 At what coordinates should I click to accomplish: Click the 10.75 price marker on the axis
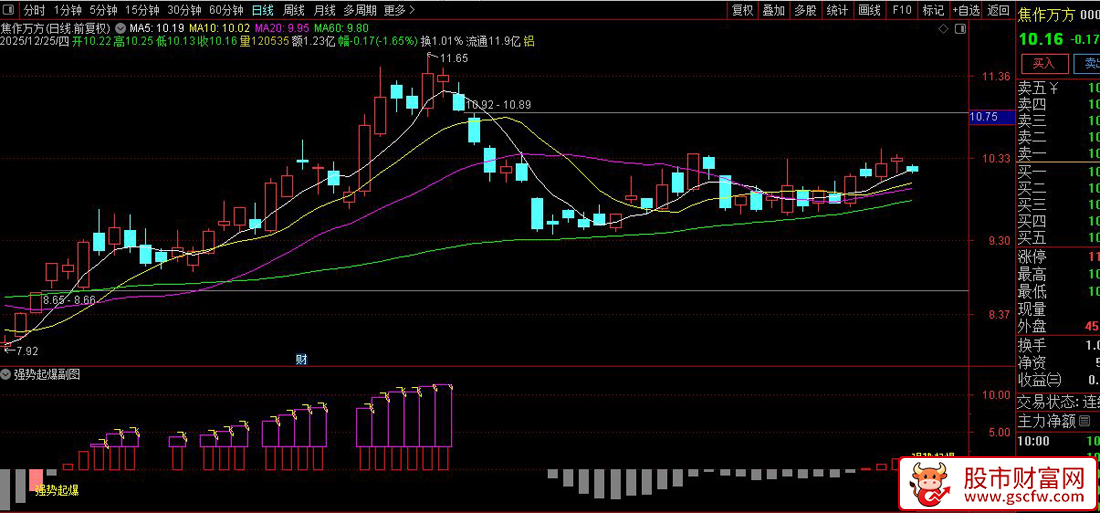pos(984,117)
